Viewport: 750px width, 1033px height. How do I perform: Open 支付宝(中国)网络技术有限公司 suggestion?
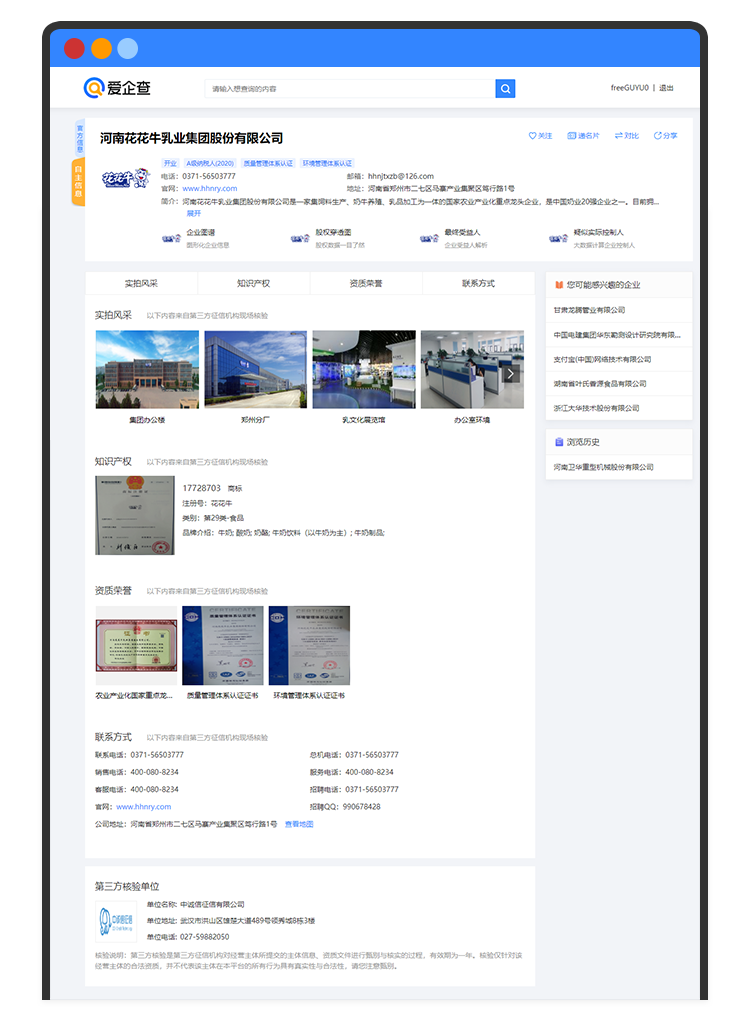coord(602,359)
